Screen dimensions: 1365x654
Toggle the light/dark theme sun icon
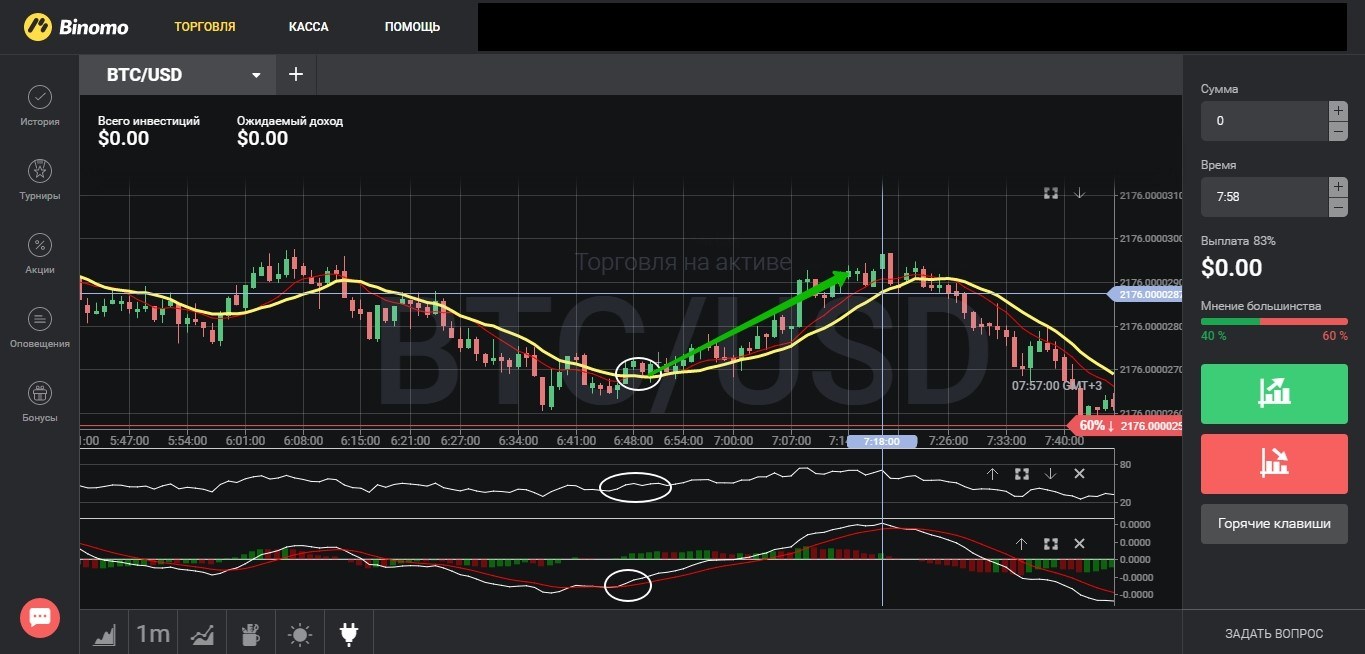click(300, 634)
